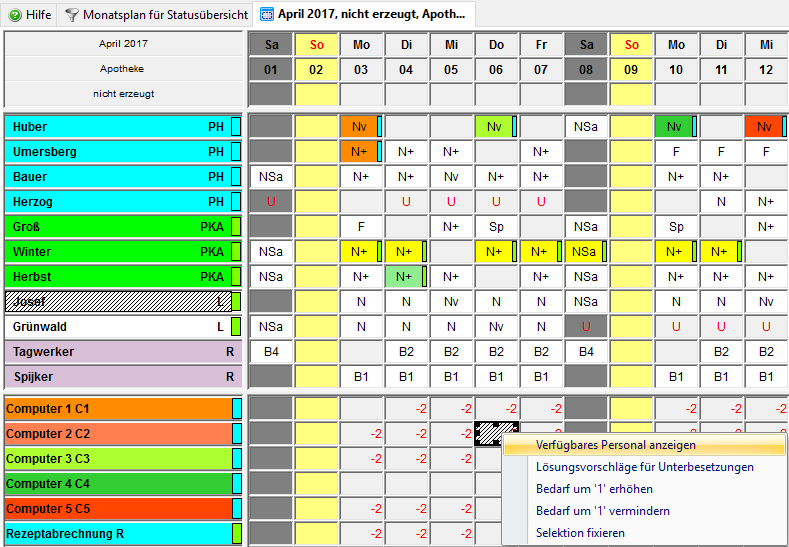Choose 'Selektion fixieren' from context menu
789x547 pixels.
pyautogui.click(x=580, y=533)
